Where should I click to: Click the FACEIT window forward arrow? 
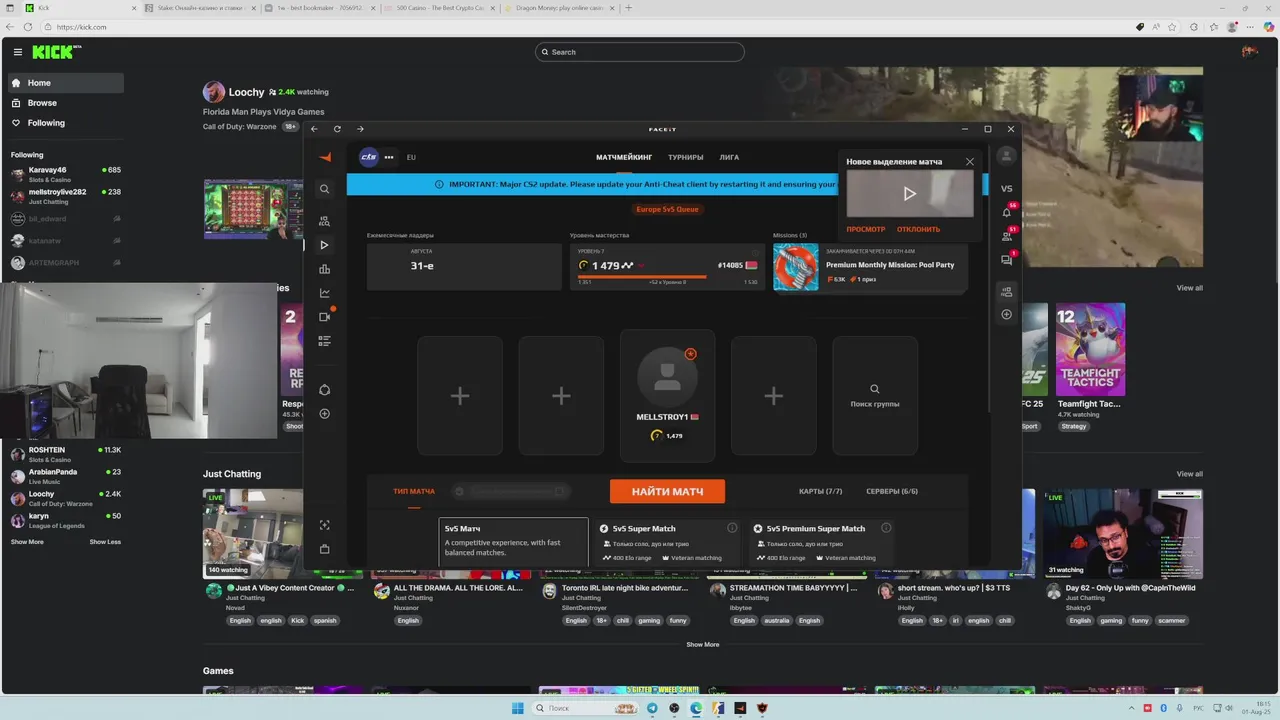point(360,129)
